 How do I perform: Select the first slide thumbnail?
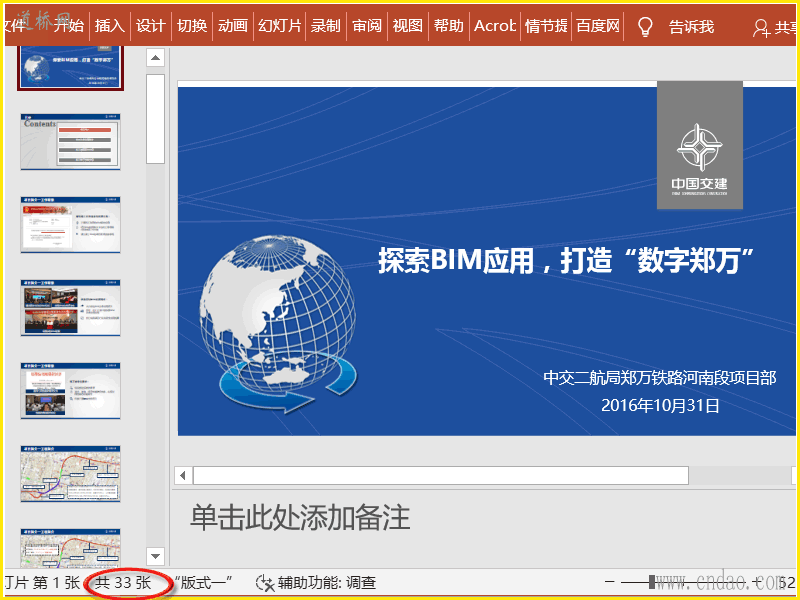[x=70, y=66]
